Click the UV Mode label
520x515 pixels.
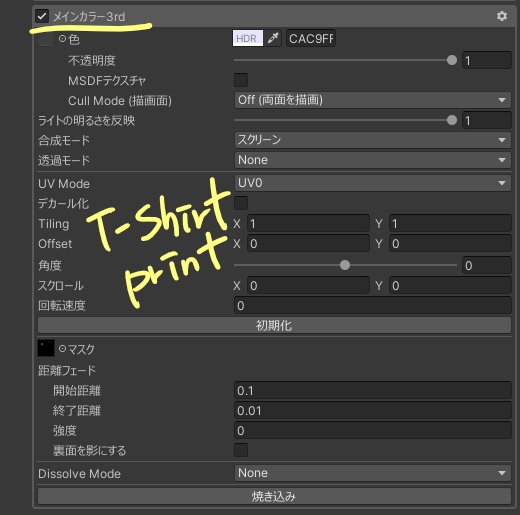[x=64, y=184]
